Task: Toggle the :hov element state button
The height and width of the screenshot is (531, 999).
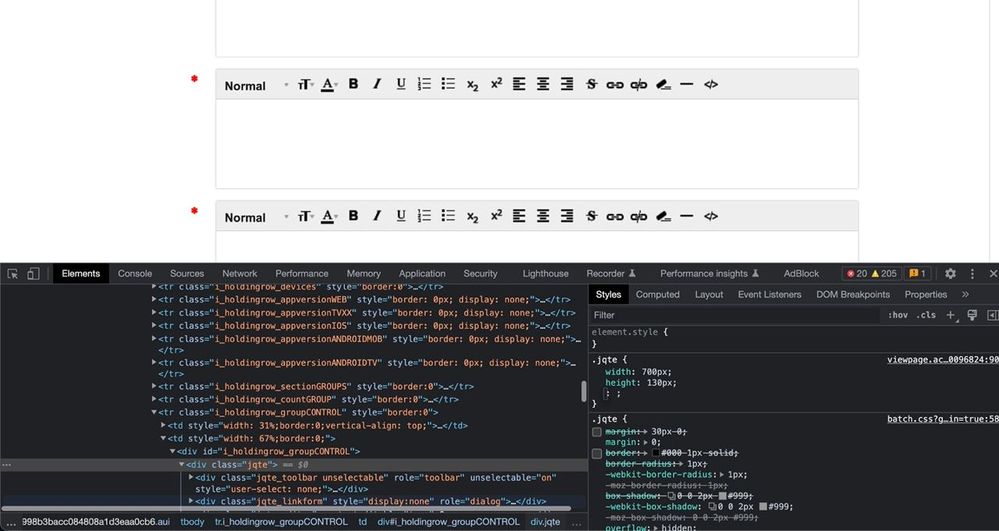Action: (898, 315)
